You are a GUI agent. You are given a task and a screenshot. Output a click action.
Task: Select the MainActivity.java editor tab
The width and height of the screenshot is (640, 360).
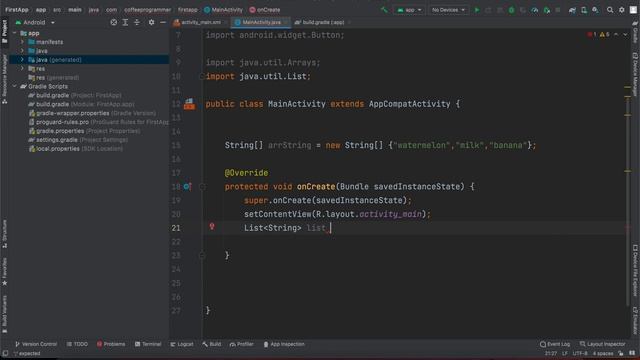260,22
